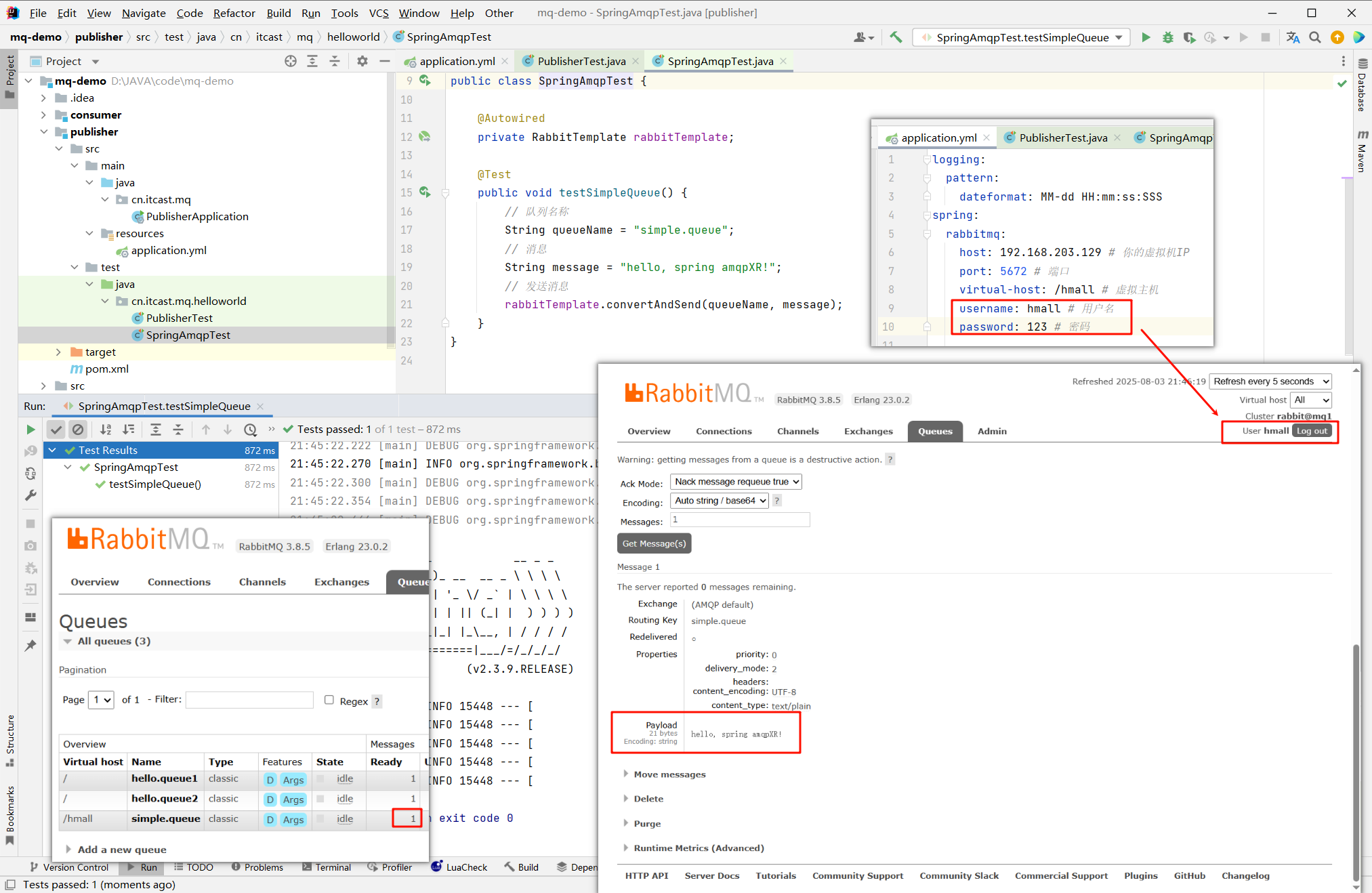Click the translate icon in top toolbar

[x=1293, y=37]
